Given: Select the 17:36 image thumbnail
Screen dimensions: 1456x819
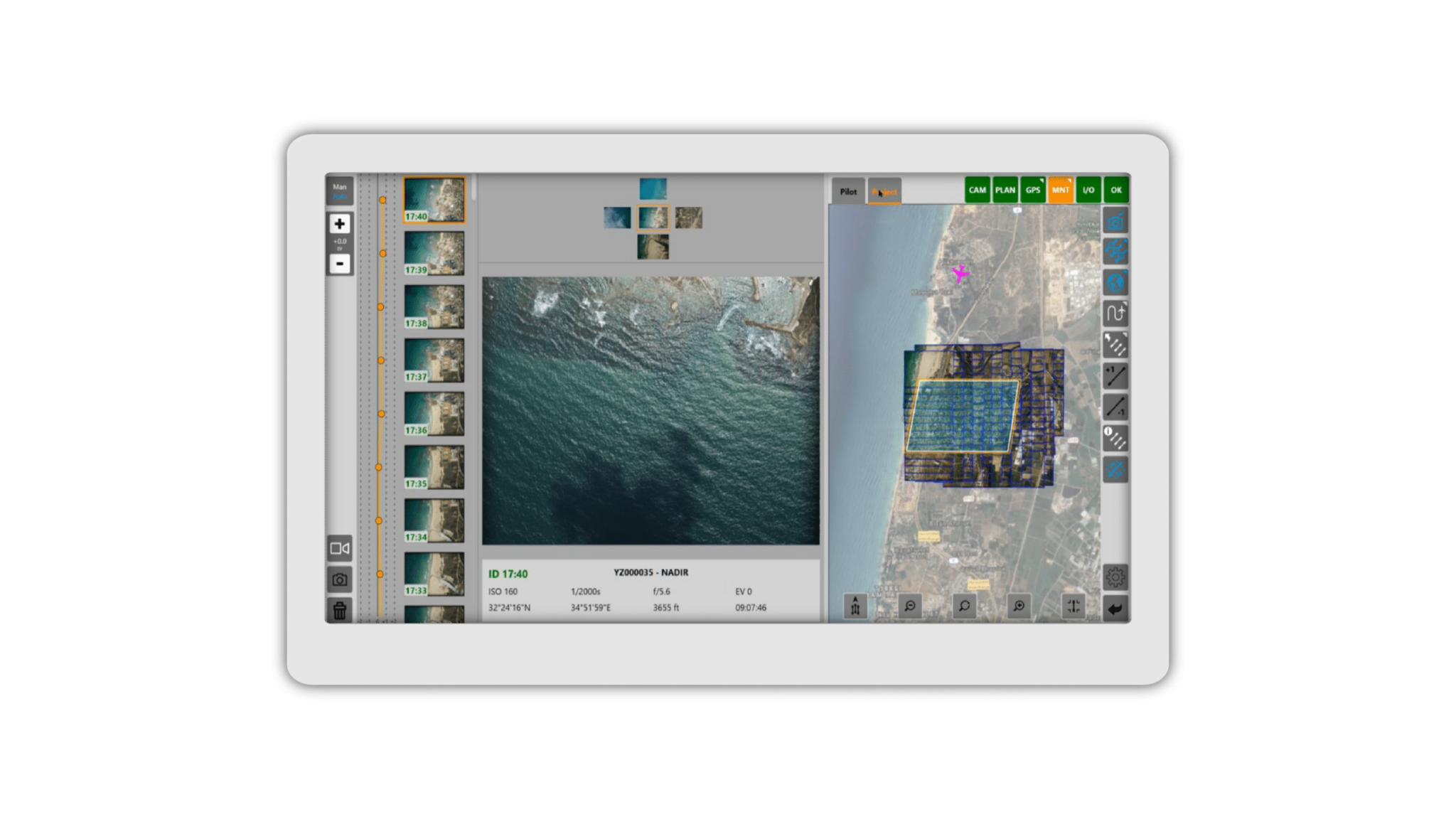Looking at the screenshot, I should (433, 412).
